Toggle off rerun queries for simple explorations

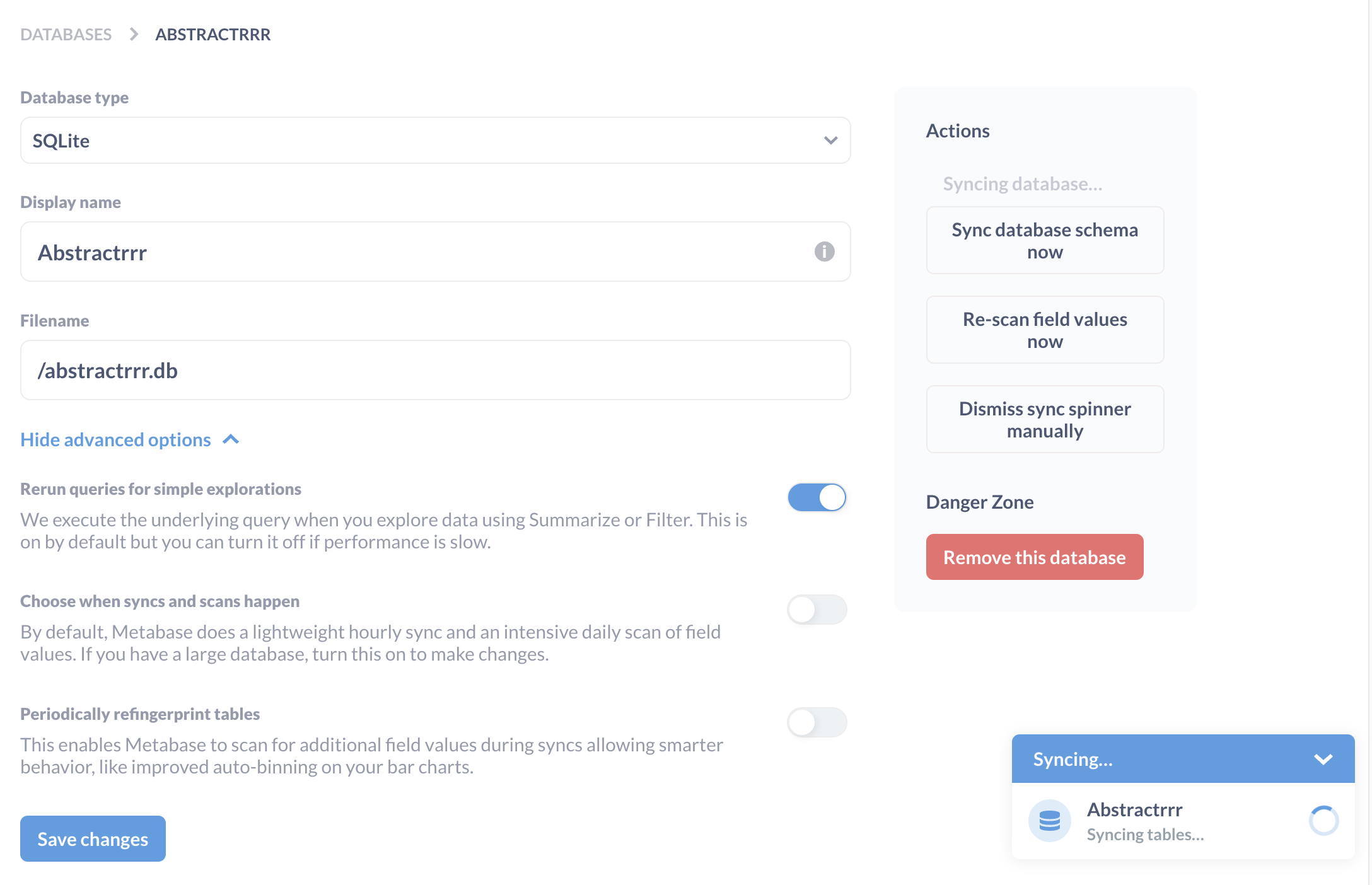click(817, 497)
